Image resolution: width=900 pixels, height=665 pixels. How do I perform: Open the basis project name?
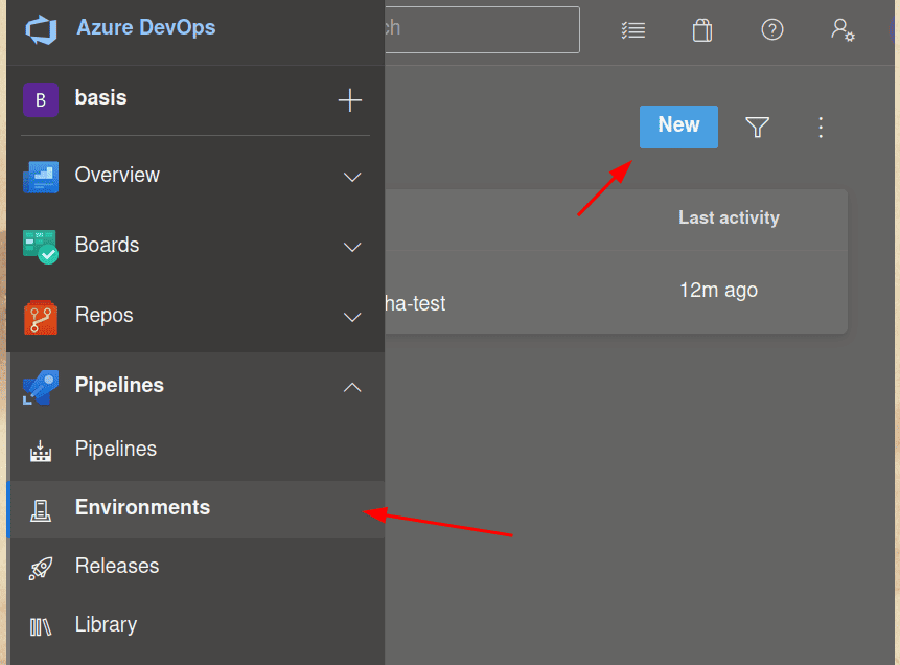click(x=100, y=98)
